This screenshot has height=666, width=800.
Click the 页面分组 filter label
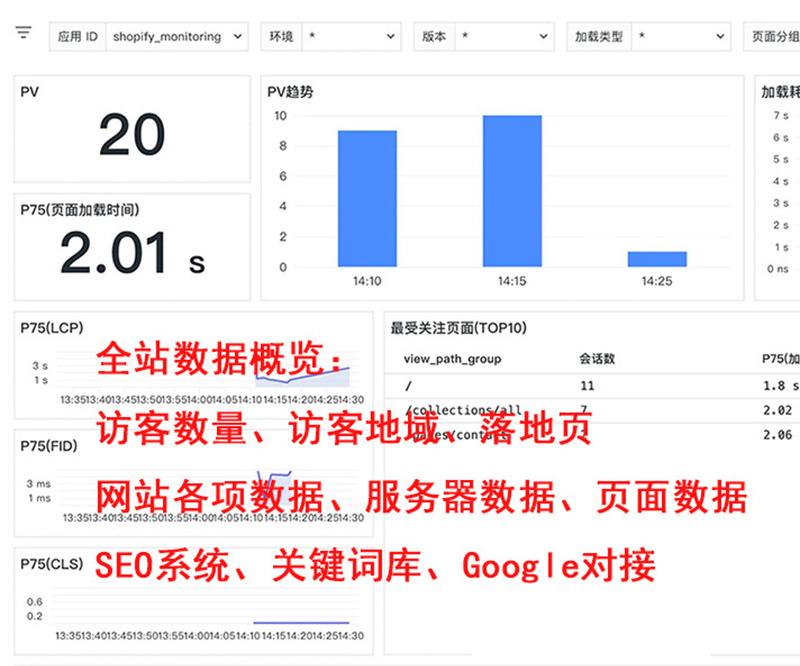[775, 37]
